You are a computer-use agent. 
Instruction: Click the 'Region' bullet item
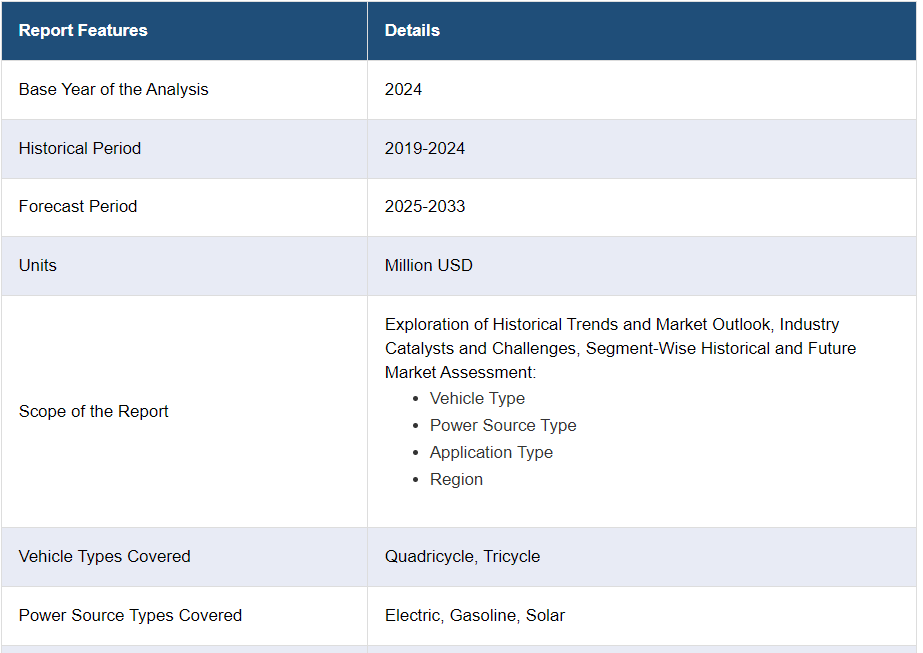pyautogui.click(x=456, y=479)
